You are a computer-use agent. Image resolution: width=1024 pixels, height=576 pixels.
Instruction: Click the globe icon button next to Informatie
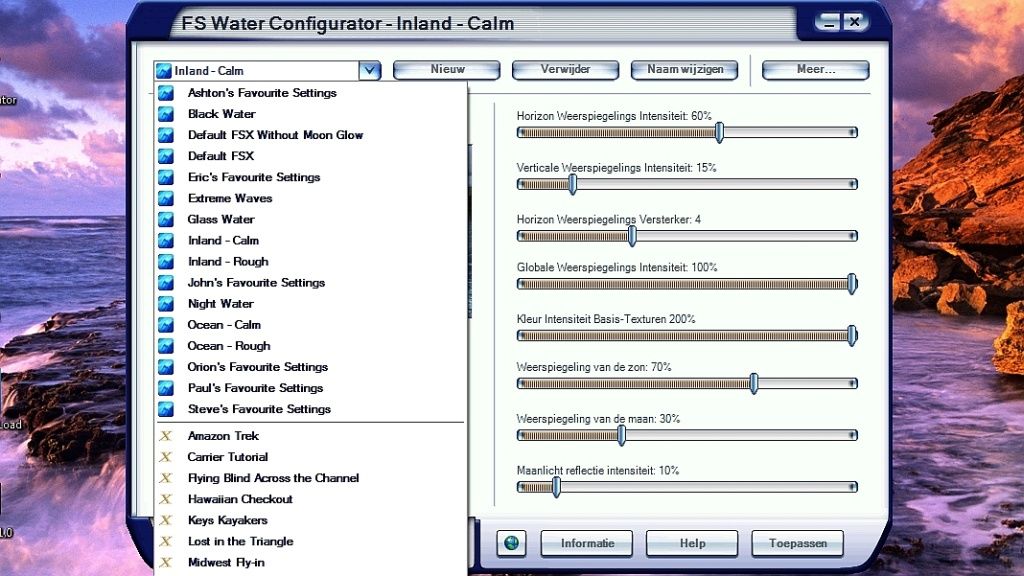point(511,543)
